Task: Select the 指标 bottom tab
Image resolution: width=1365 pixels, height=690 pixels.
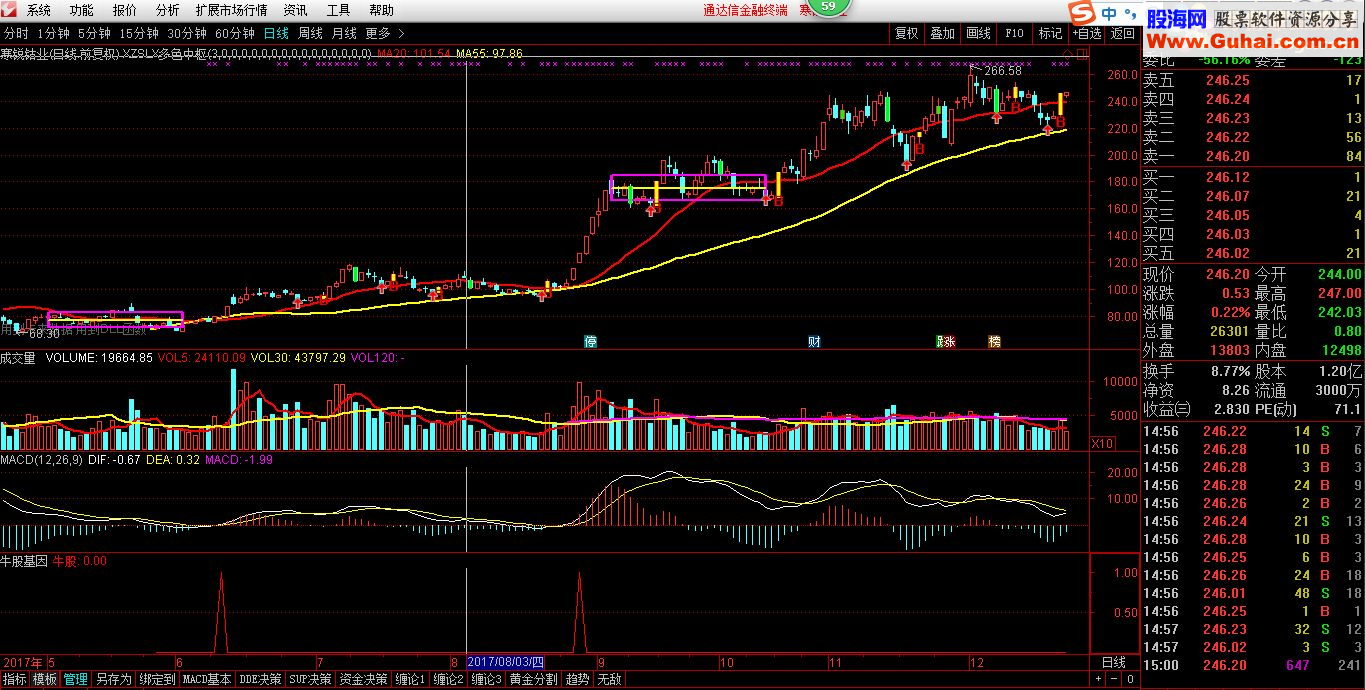Action: [14, 679]
